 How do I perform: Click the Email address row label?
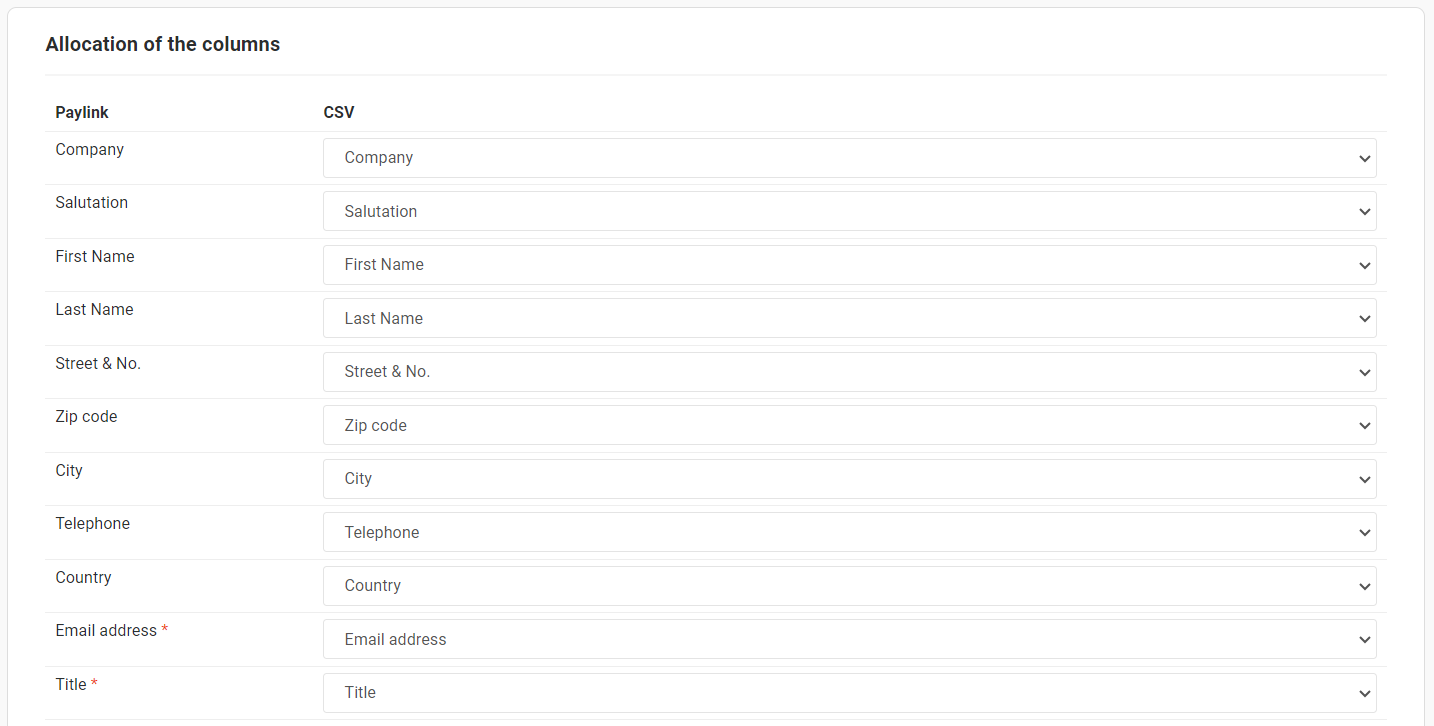(x=106, y=630)
